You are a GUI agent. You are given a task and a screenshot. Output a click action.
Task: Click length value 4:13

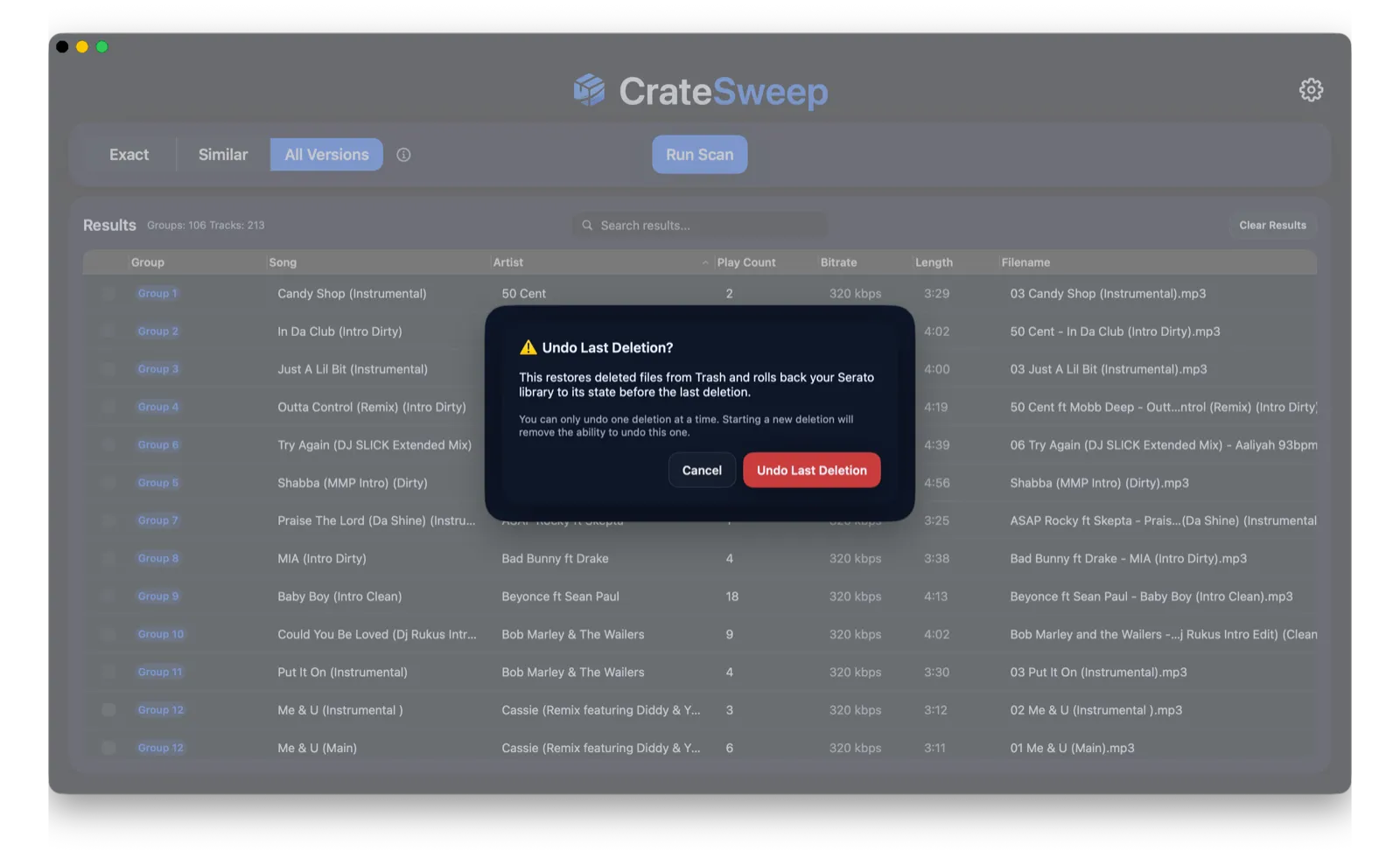pyautogui.click(x=935, y=596)
